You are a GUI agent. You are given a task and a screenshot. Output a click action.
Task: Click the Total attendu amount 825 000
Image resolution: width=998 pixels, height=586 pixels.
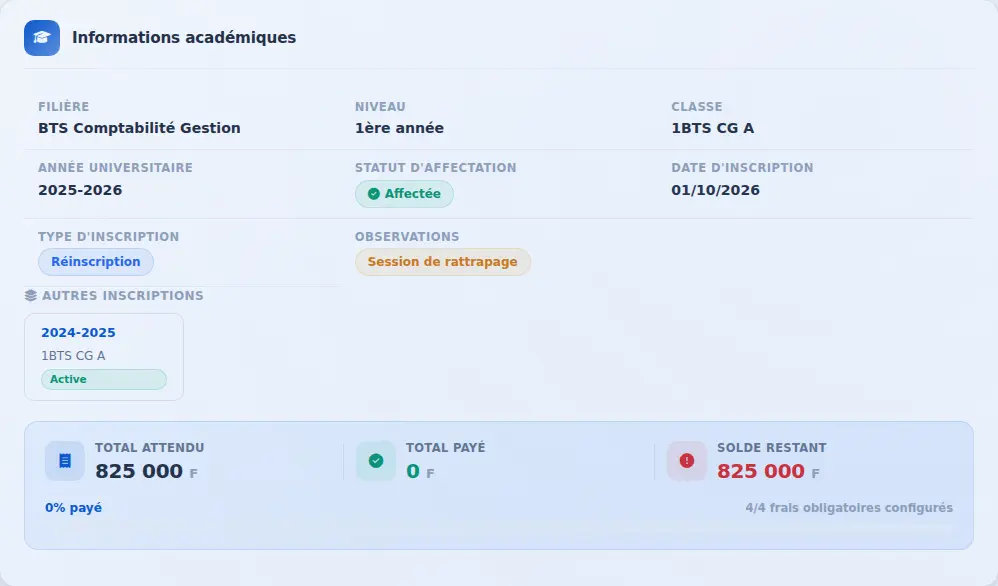(x=139, y=471)
